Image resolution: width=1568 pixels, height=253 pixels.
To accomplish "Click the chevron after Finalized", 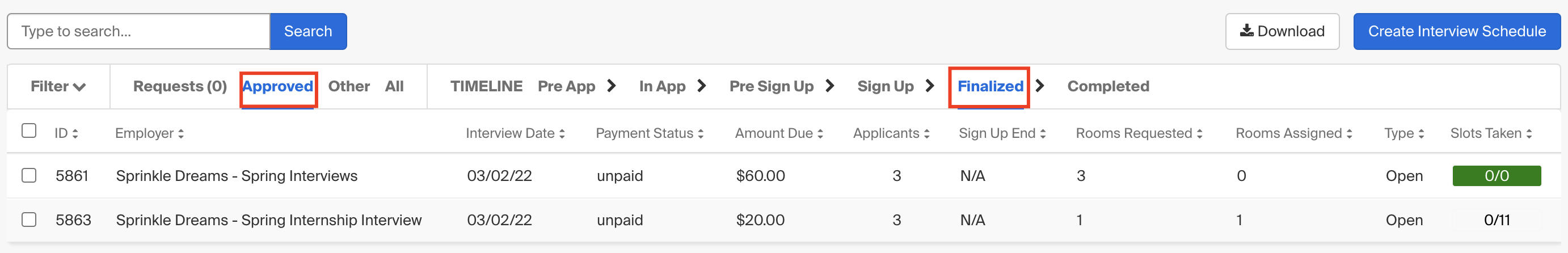I will 1040,86.
